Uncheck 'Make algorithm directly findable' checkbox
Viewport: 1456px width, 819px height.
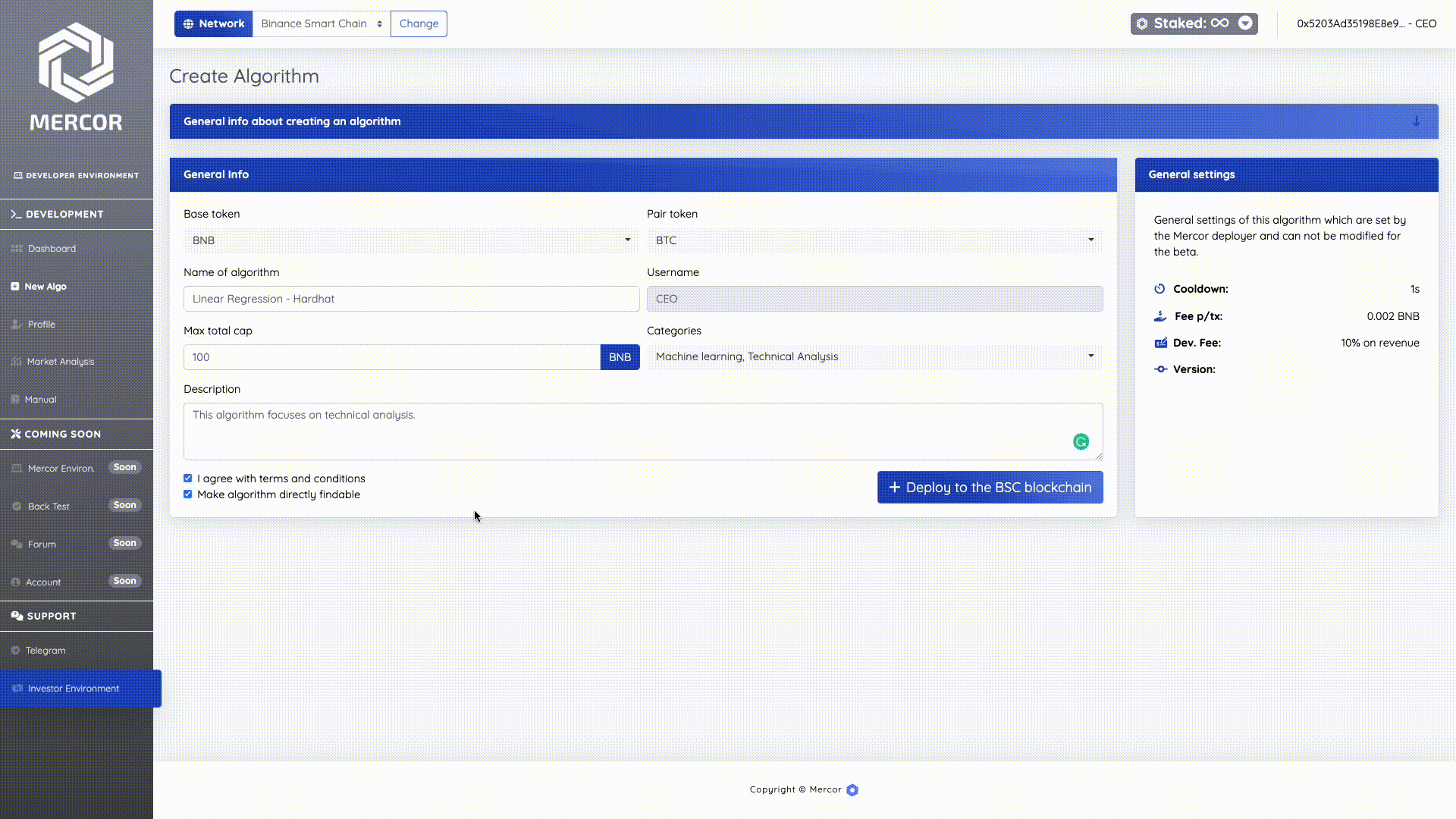(x=188, y=494)
